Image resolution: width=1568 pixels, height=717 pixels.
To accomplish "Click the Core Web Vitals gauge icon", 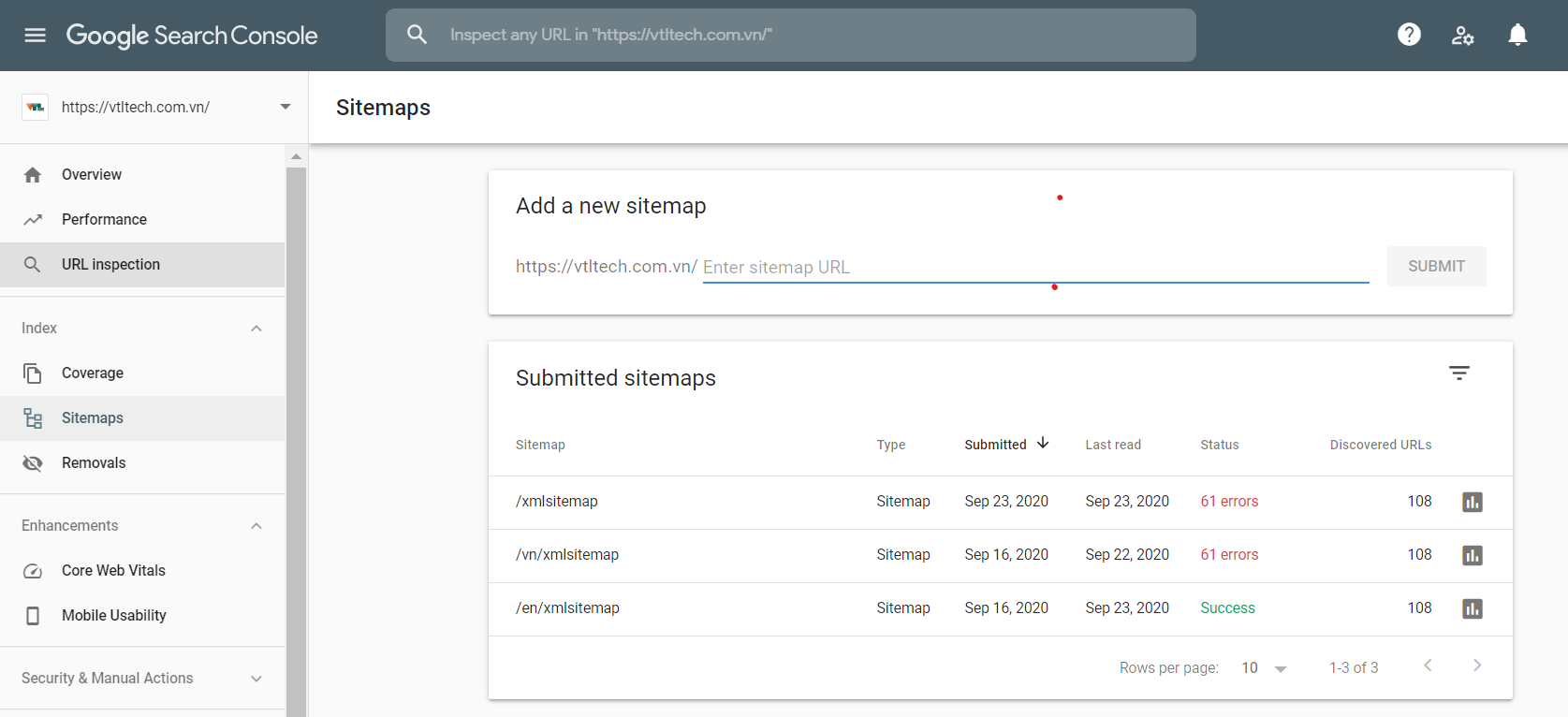I will click(x=33, y=571).
